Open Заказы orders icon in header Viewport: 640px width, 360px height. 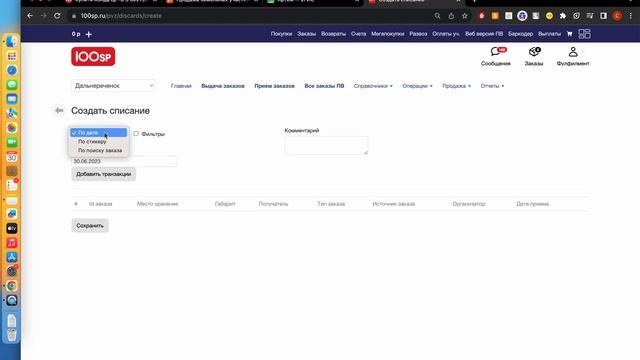click(534, 56)
